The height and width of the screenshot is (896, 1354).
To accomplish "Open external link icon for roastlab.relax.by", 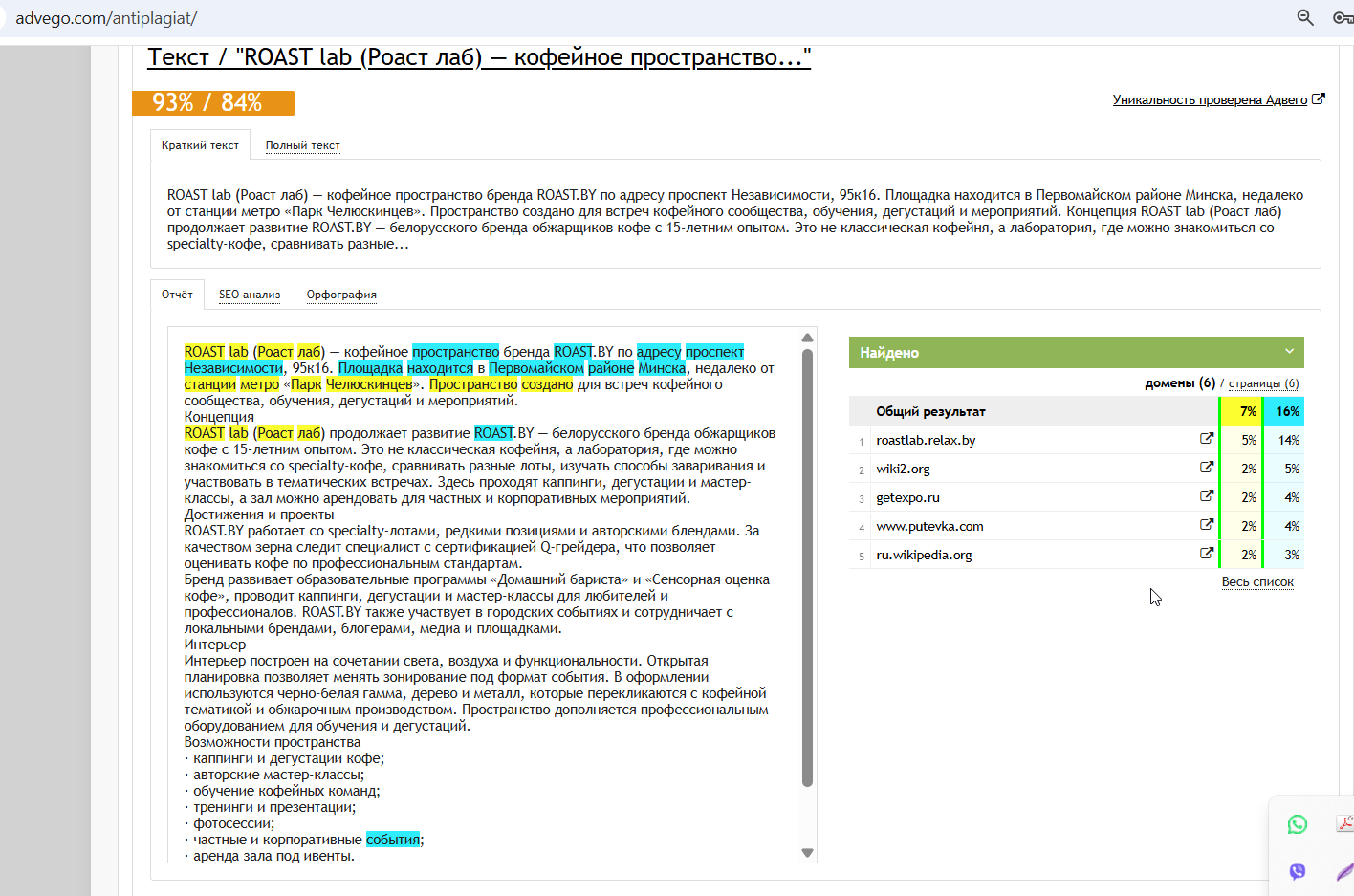I will 1207,439.
